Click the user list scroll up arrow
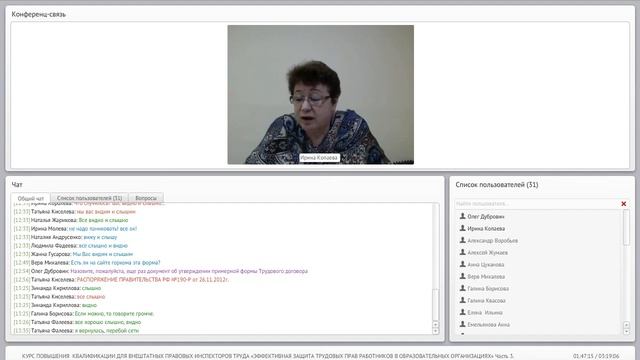This screenshot has width=640, height=360. (627, 325)
